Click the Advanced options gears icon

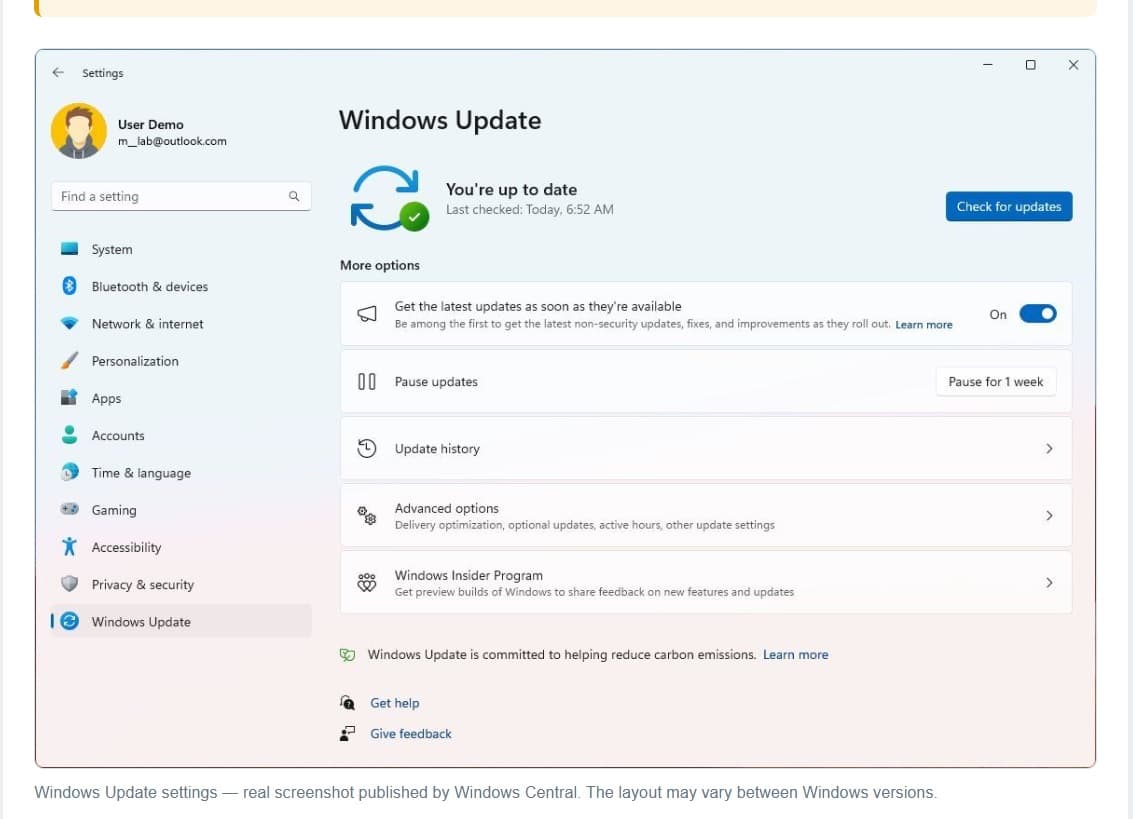click(x=367, y=515)
